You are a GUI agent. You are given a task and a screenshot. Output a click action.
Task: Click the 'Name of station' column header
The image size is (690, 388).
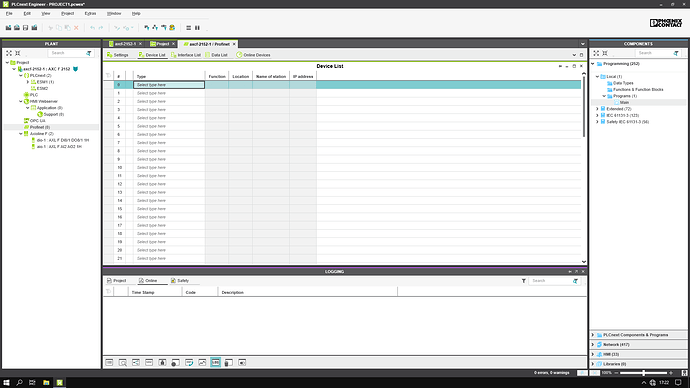pyautogui.click(x=271, y=77)
